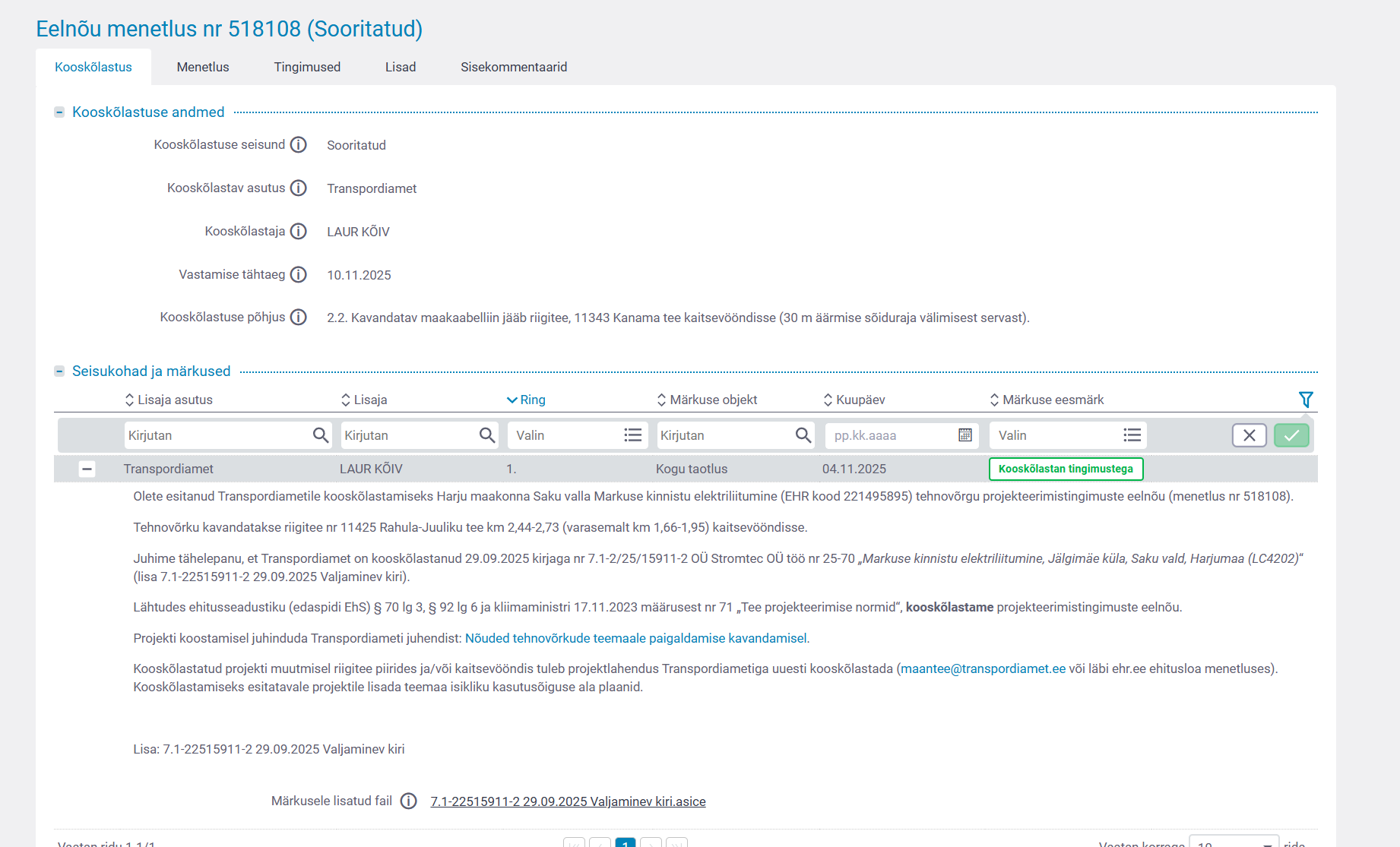The width and height of the screenshot is (1400, 847).
Task: Click the filter funnel icon
Action: 1306,400
